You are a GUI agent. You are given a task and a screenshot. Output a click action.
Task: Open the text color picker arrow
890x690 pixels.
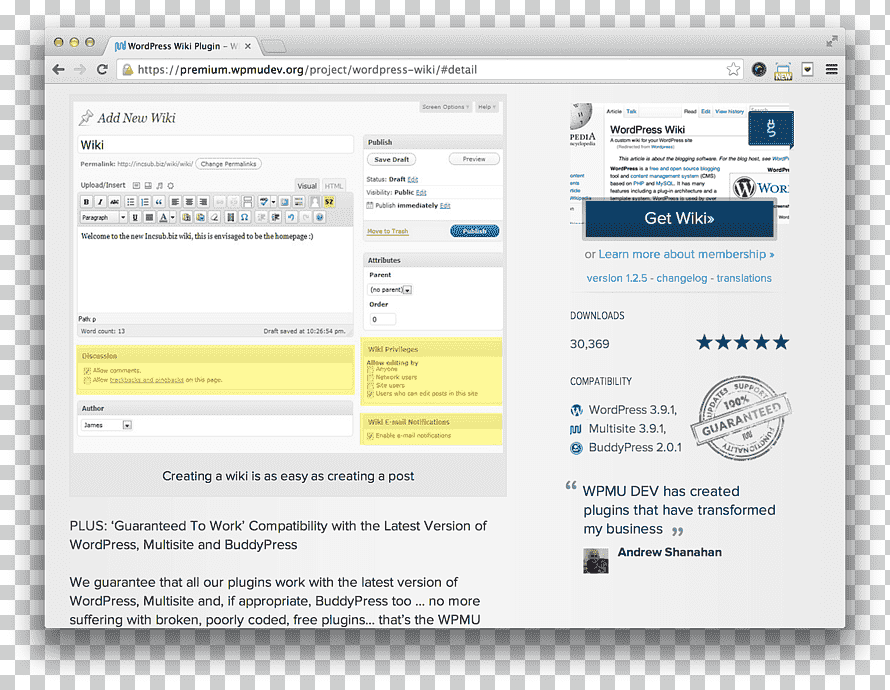pos(173,217)
